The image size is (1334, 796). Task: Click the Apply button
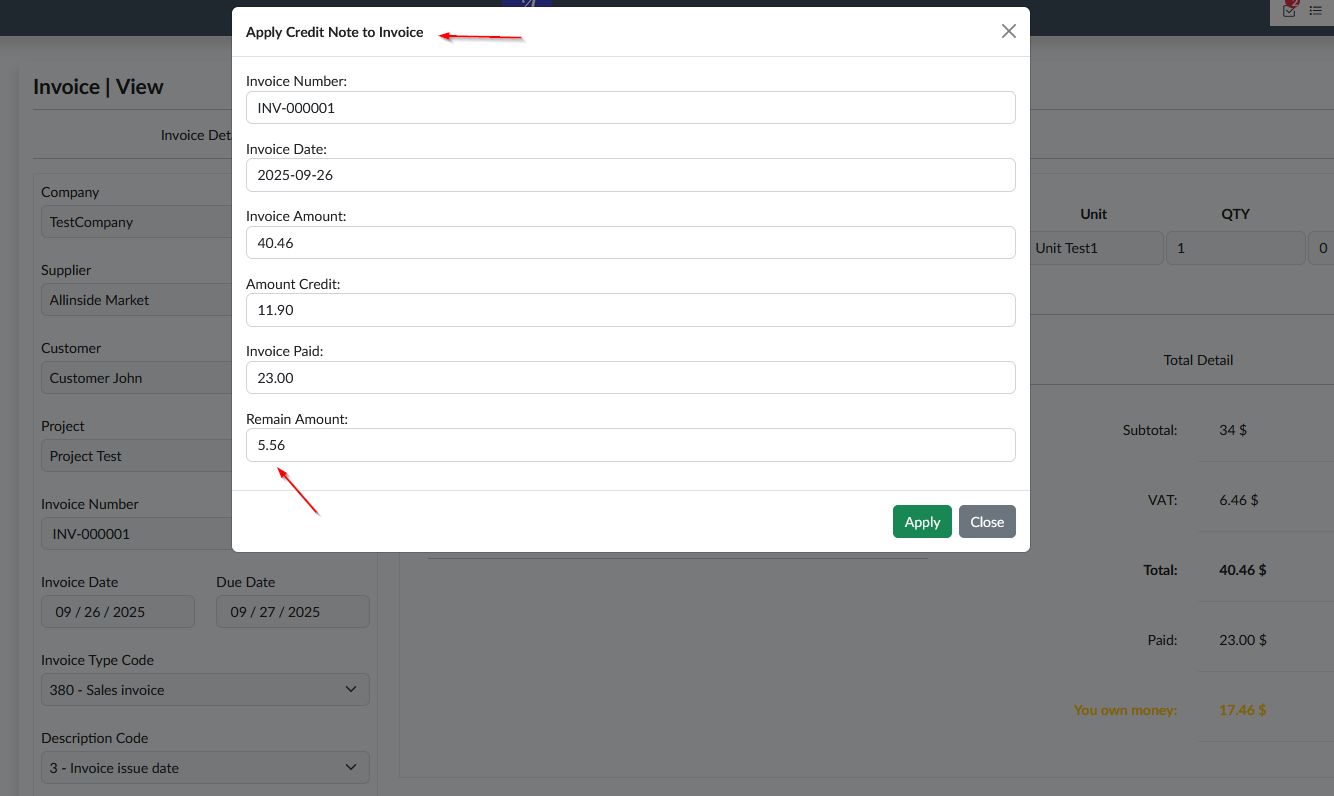coord(921,521)
